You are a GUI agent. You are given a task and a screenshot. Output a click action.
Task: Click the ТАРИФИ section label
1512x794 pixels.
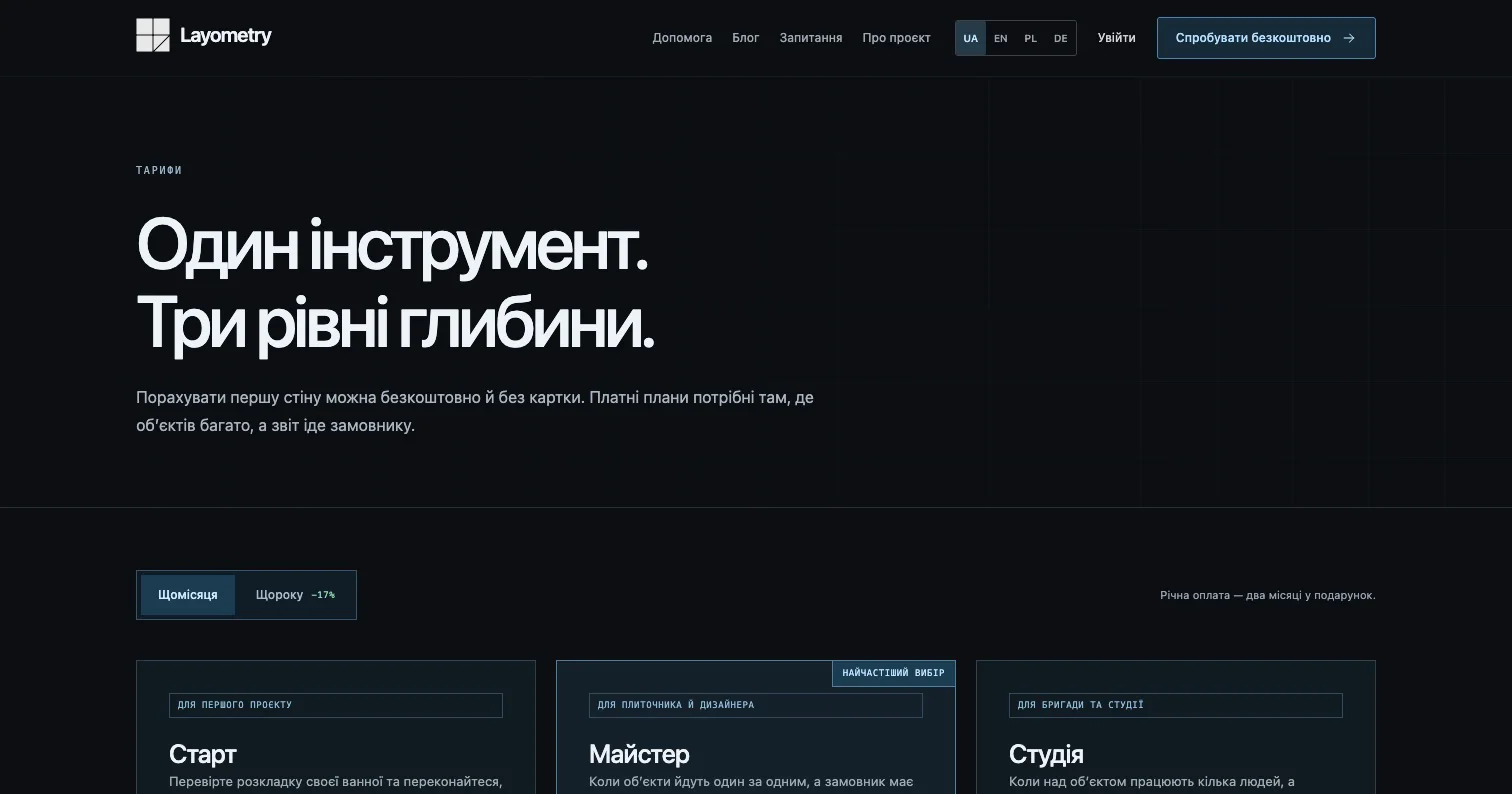point(159,170)
